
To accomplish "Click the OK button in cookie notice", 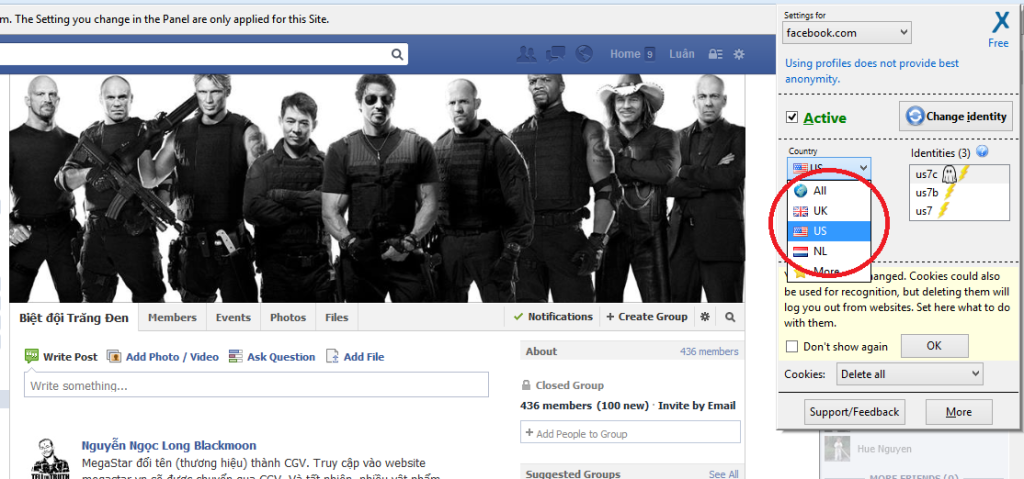I will tap(935, 346).
